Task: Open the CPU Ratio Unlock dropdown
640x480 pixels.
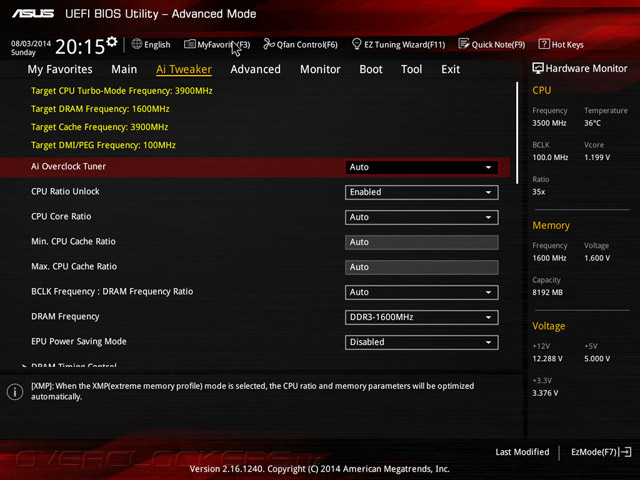Action: point(422,192)
